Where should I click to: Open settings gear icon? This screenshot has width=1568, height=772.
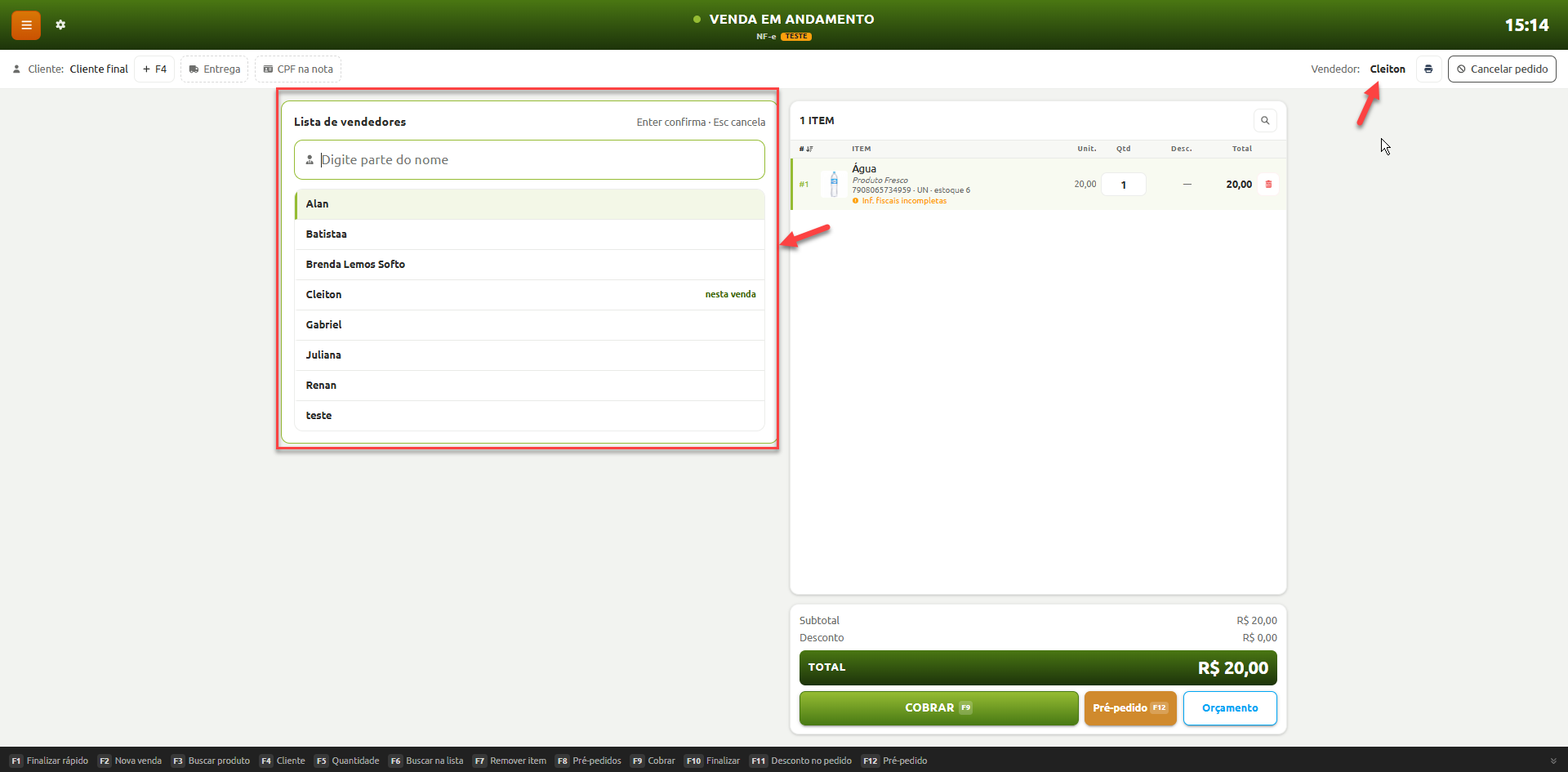pyautogui.click(x=60, y=25)
